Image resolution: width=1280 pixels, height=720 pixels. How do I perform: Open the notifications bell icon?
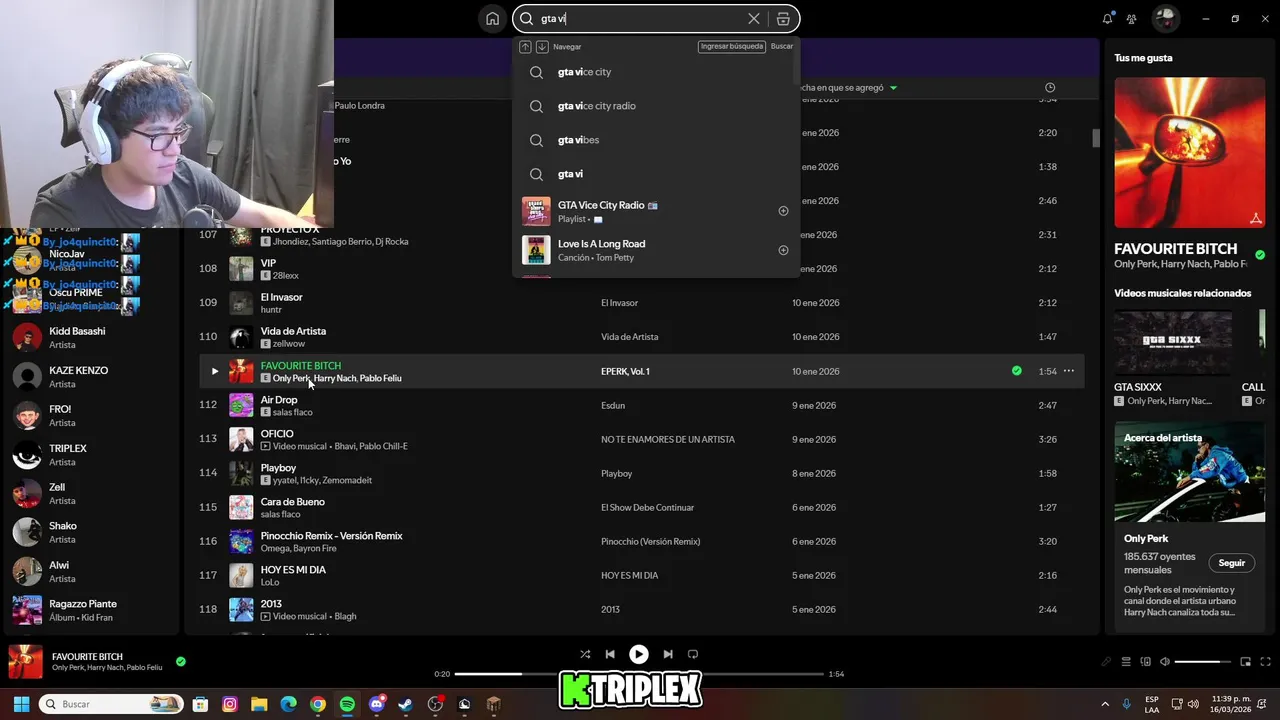point(1108,18)
